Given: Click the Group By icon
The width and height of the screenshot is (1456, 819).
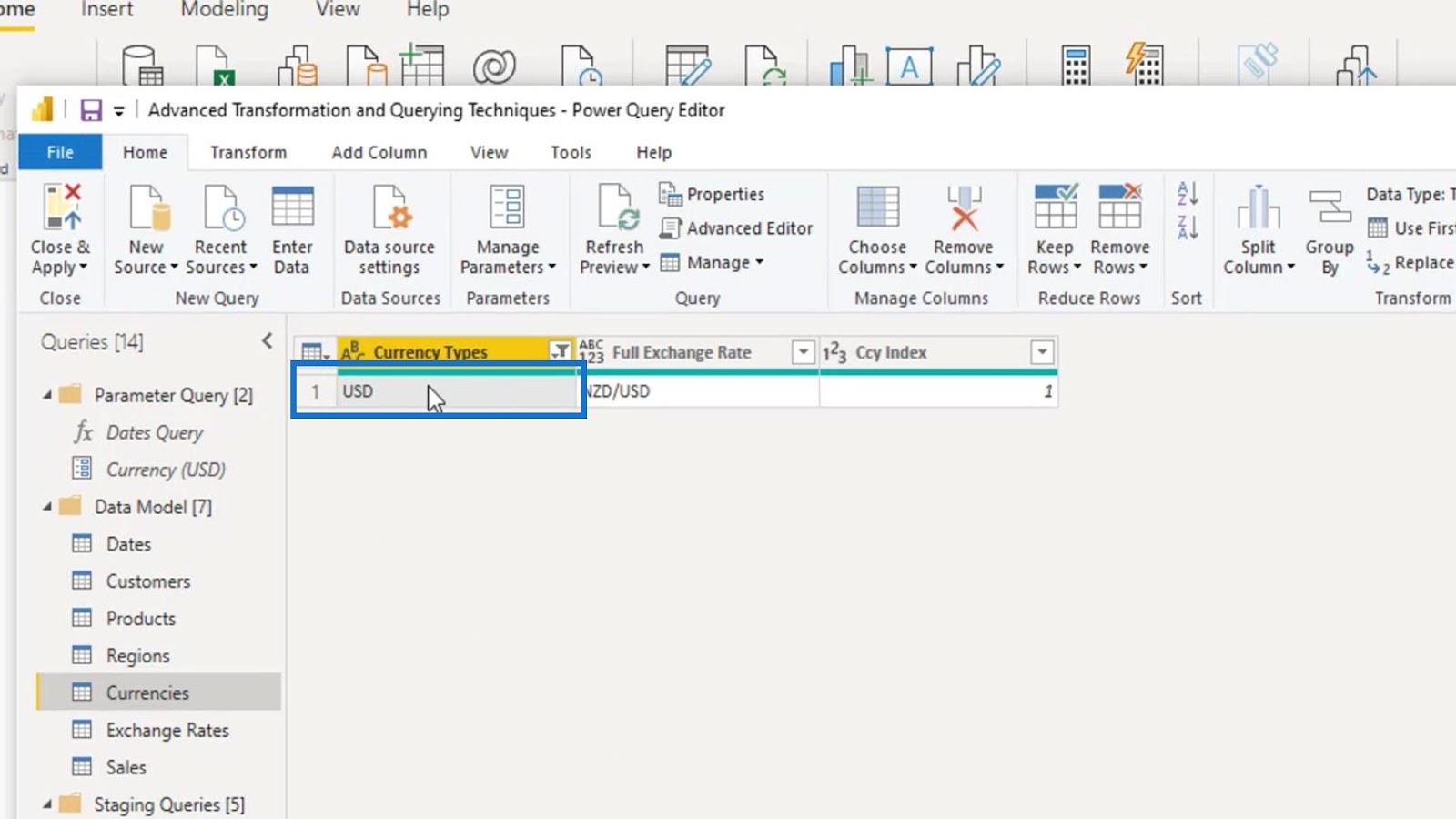Looking at the screenshot, I should (x=1330, y=206).
